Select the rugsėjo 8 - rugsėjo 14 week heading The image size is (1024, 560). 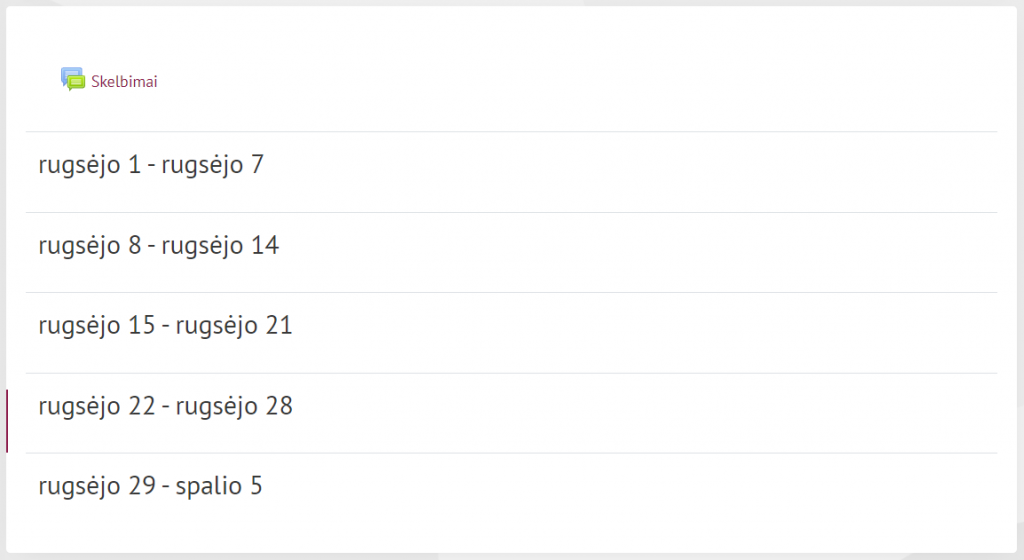[159, 246]
